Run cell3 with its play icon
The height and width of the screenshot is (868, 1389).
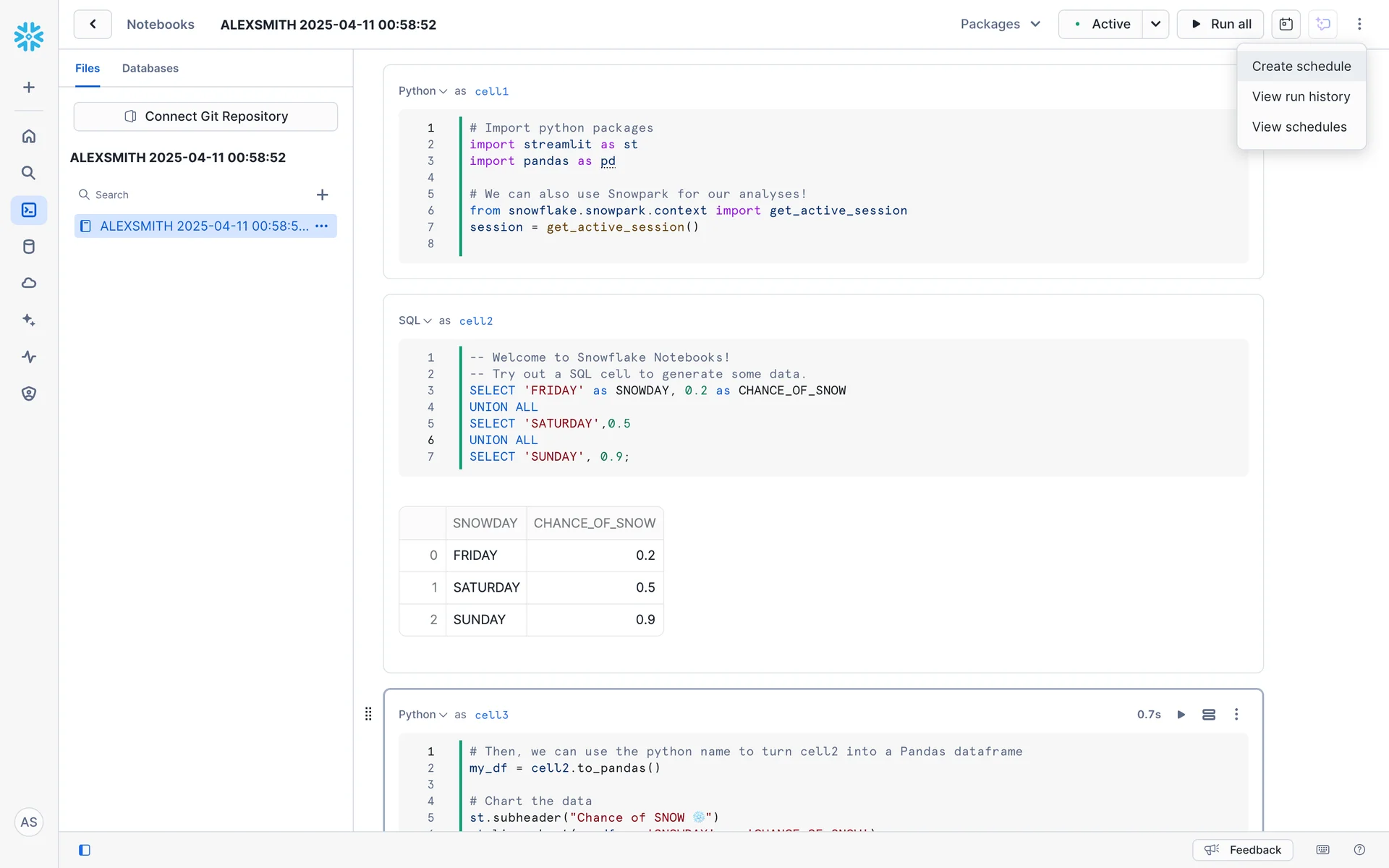tap(1181, 715)
